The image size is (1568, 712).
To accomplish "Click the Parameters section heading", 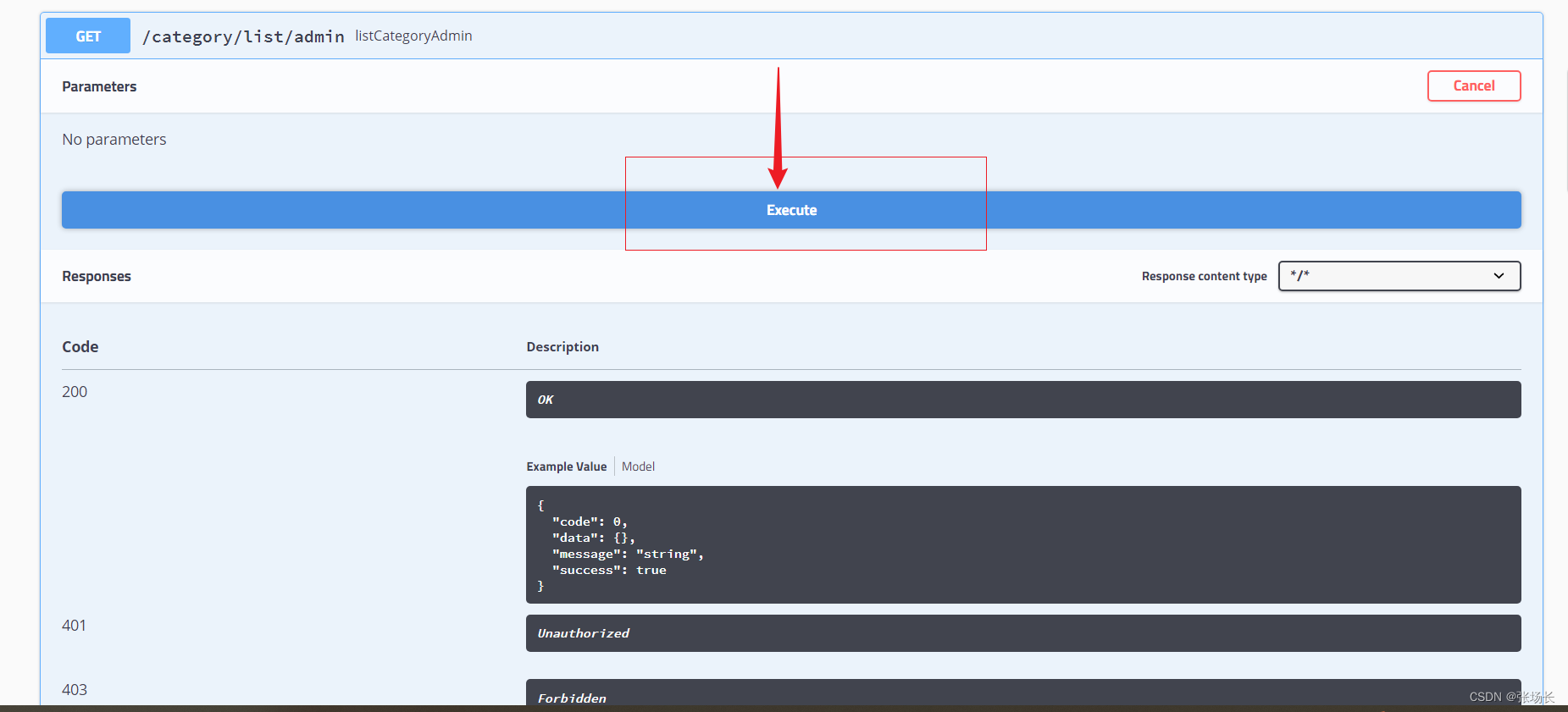I will pyautogui.click(x=99, y=86).
